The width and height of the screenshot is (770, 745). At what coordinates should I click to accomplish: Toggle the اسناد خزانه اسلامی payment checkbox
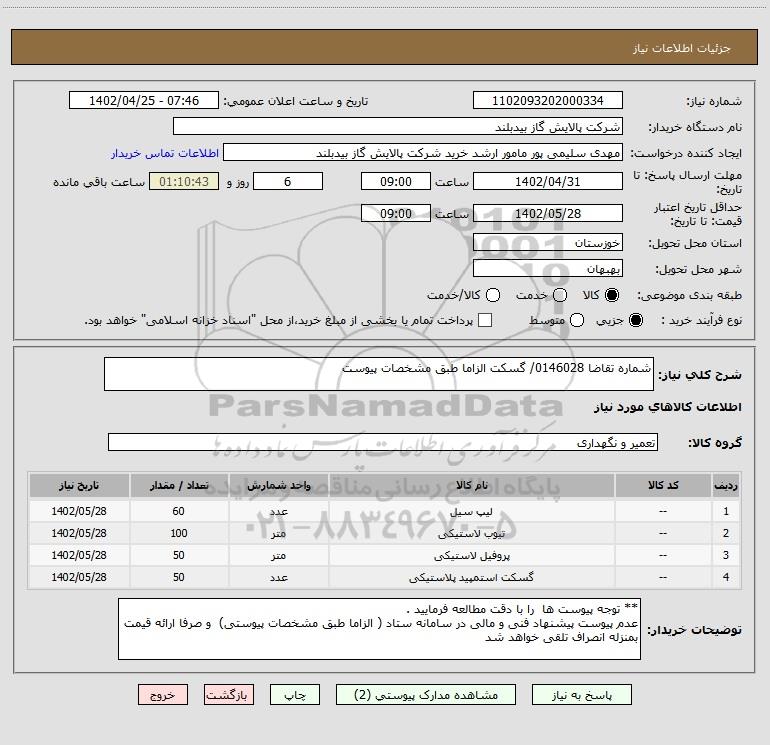pyautogui.click(x=485, y=320)
